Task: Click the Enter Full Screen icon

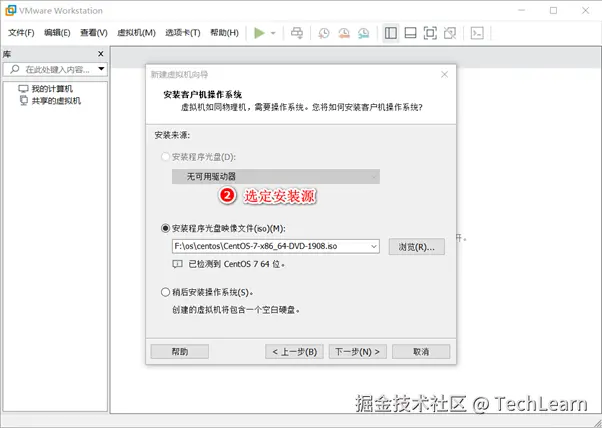Action: (x=430, y=33)
